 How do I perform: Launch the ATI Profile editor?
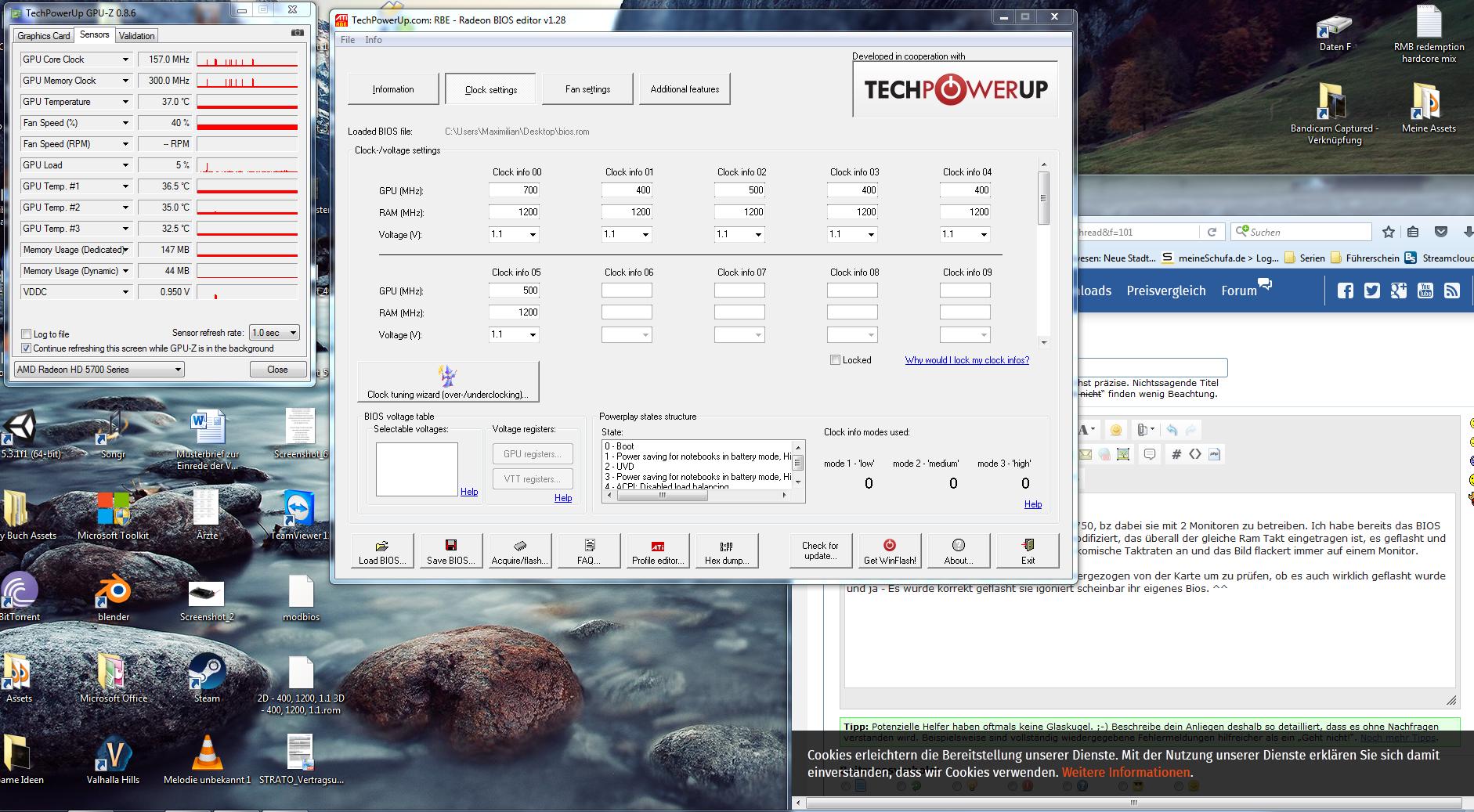pos(658,551)
